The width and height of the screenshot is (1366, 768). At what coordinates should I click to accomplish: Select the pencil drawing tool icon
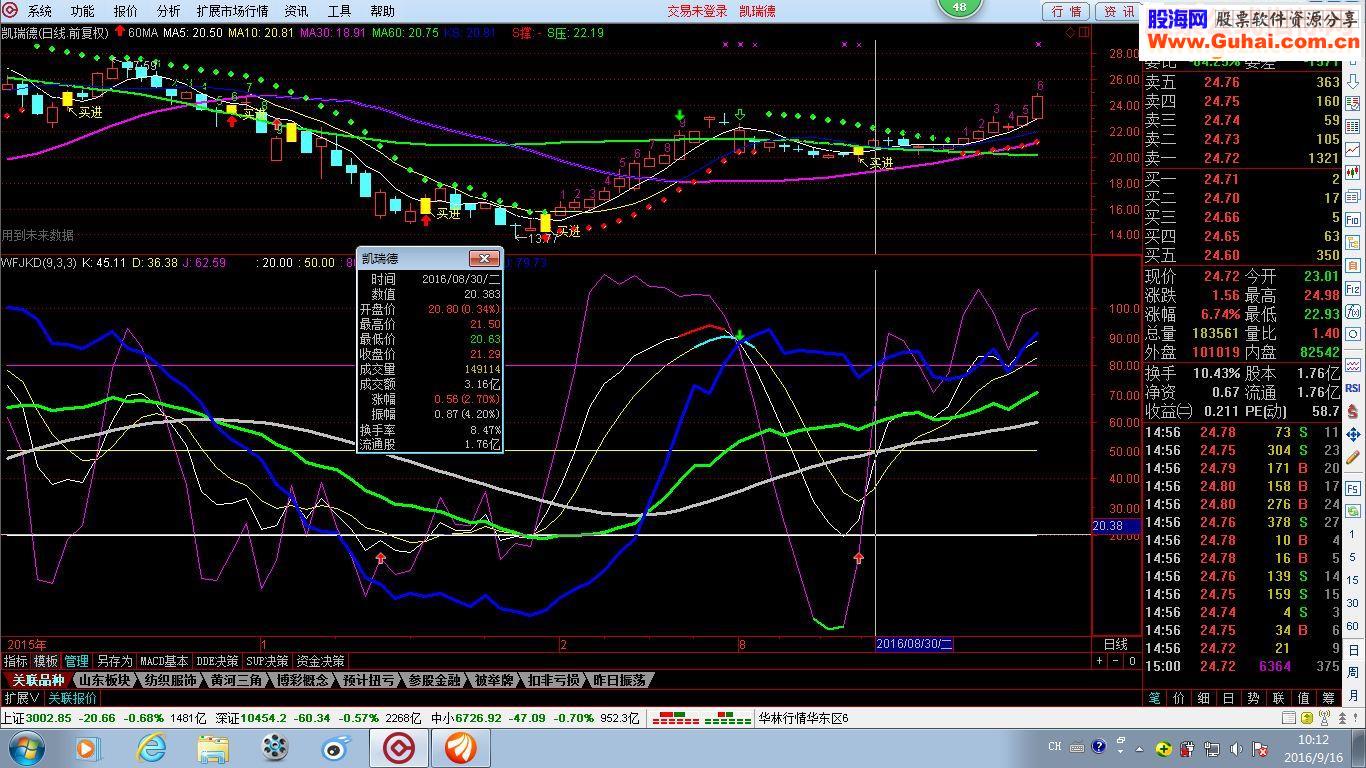pos(1353,459)
